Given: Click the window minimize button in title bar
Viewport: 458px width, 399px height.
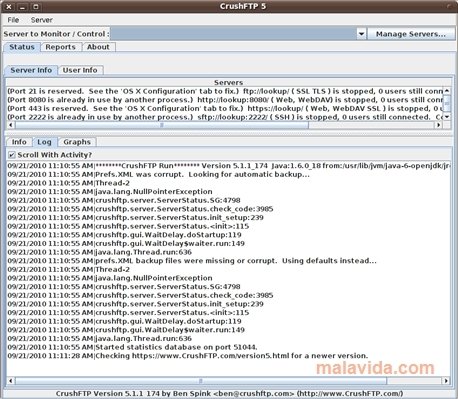Looking at the screenshot, I should (x=22, y=6).
